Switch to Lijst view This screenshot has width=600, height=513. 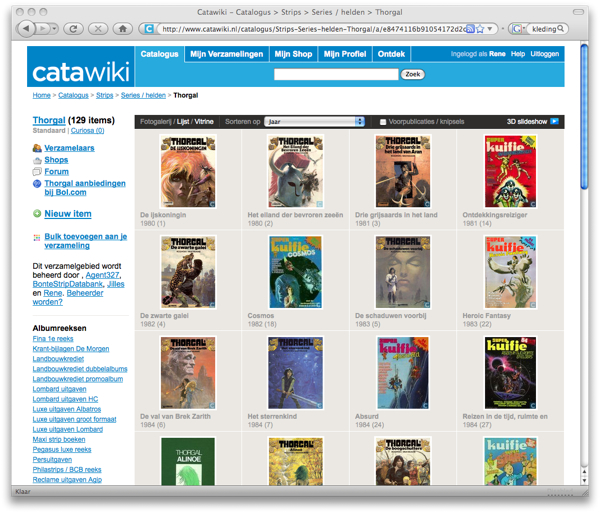click(x=183, y=122)
